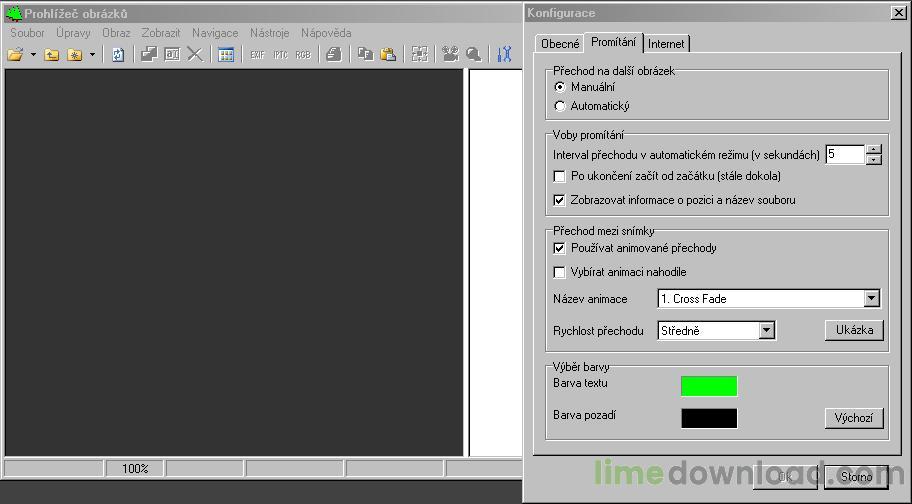Click the paste clipboard icon

(x=388, y=54)
